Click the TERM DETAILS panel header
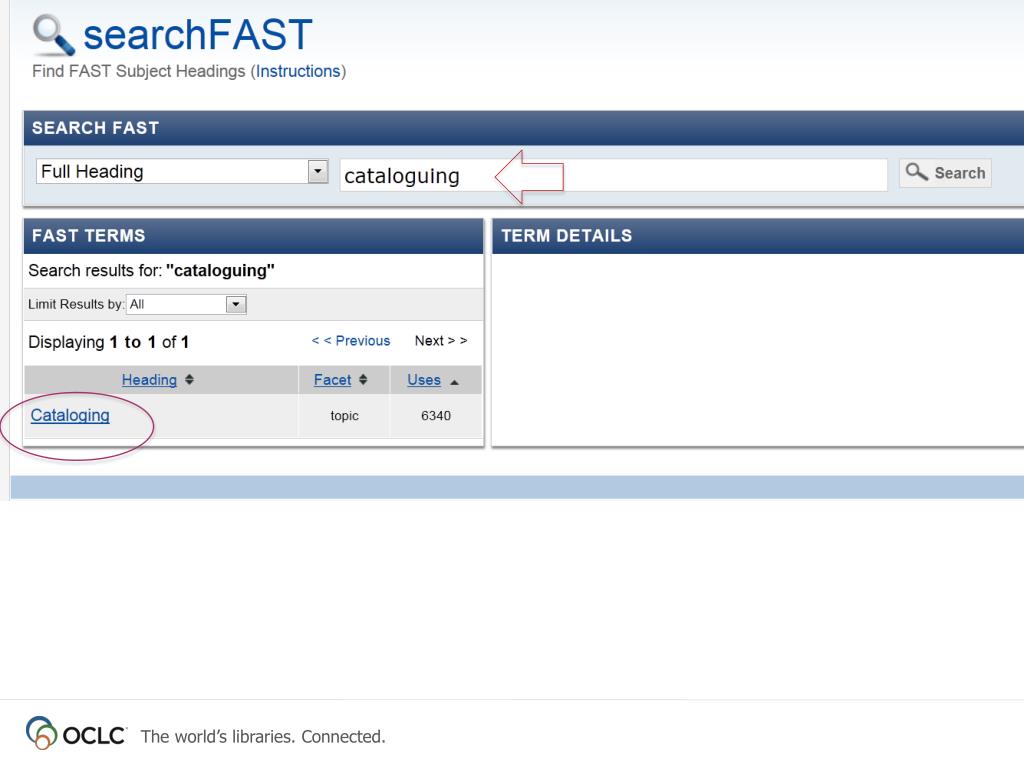Image resolution: width=1024 pixels, height=768 pixels. [758, 236]
